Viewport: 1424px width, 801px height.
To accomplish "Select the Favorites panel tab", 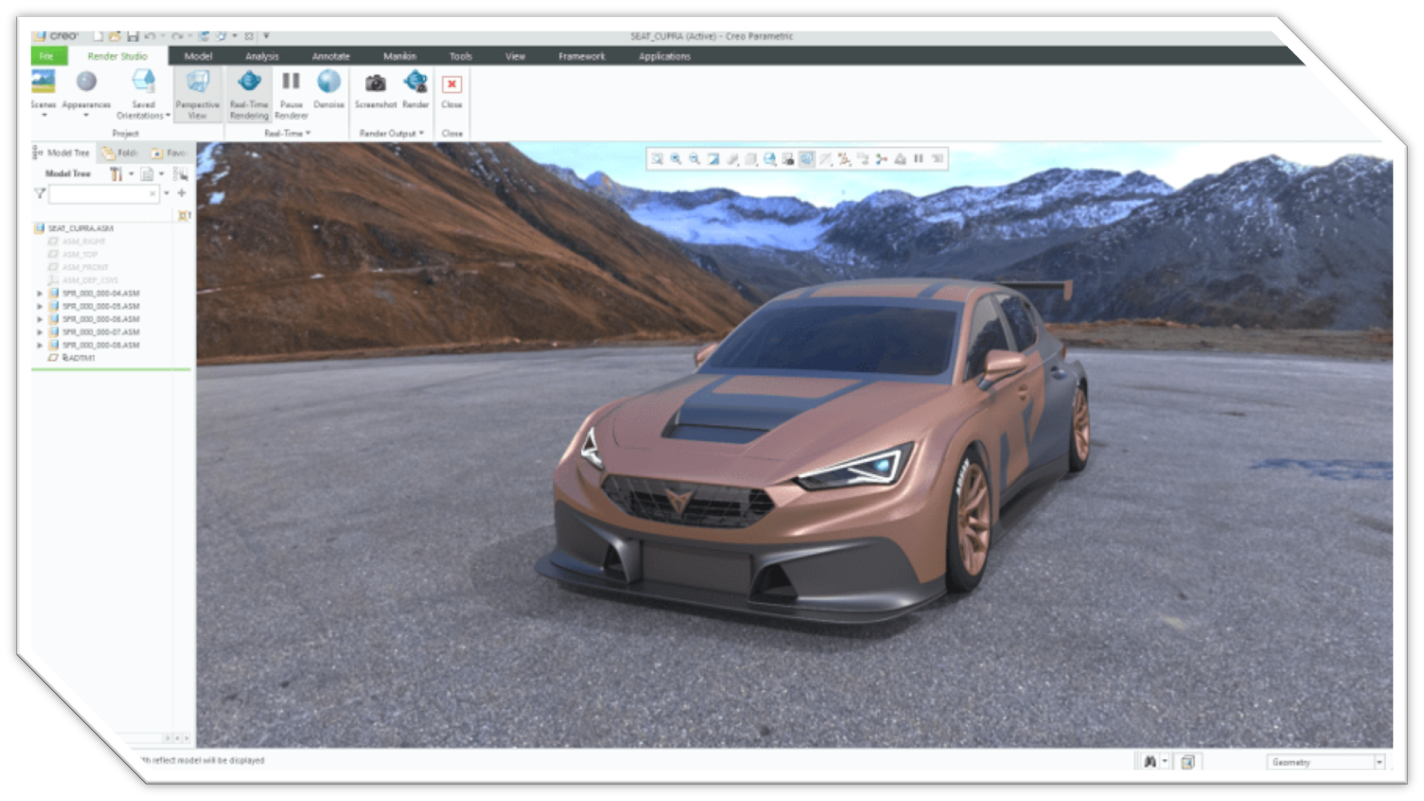I will pos(168,153).
